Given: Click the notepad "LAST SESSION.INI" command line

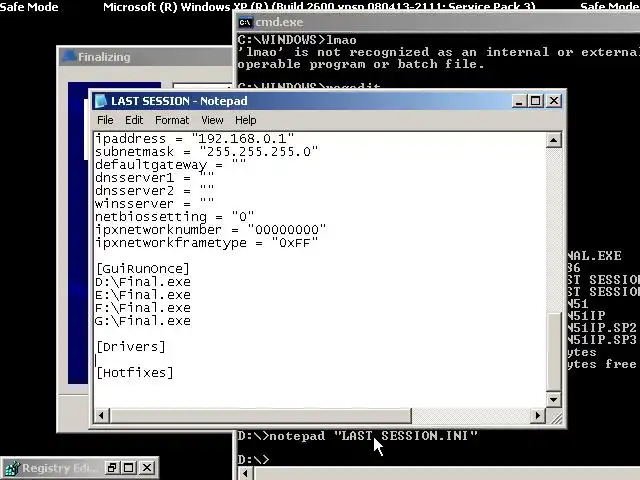Looking at the screenshot, I should [358, 436].
